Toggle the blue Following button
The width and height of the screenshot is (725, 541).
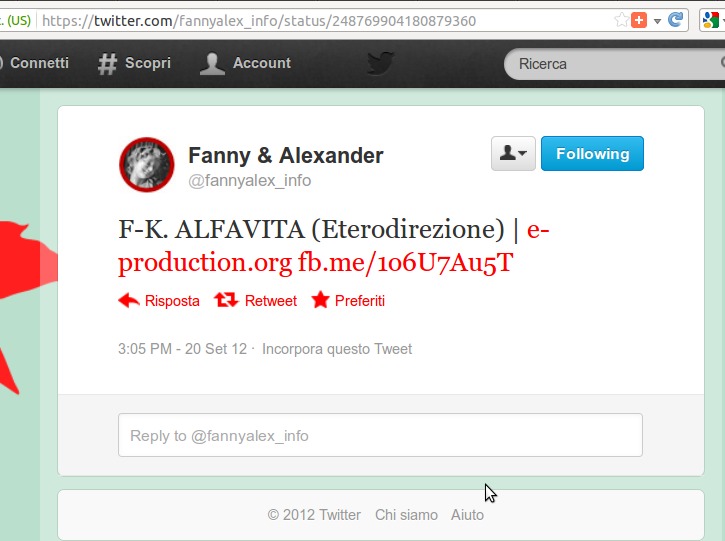[592, 154]
